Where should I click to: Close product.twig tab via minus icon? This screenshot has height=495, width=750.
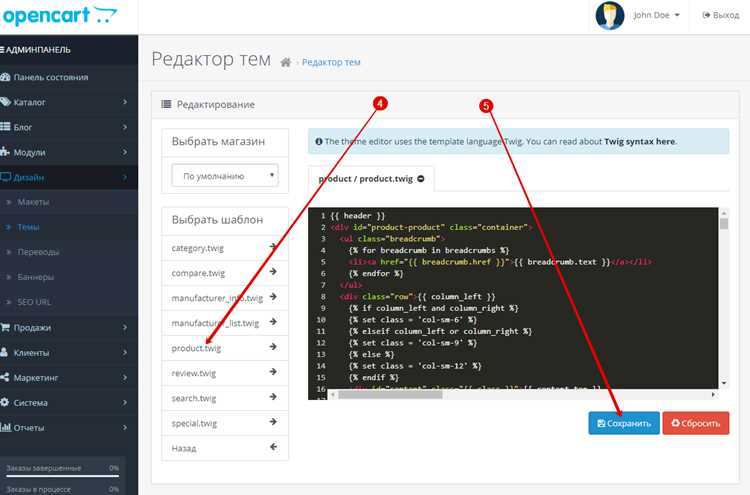421,178
